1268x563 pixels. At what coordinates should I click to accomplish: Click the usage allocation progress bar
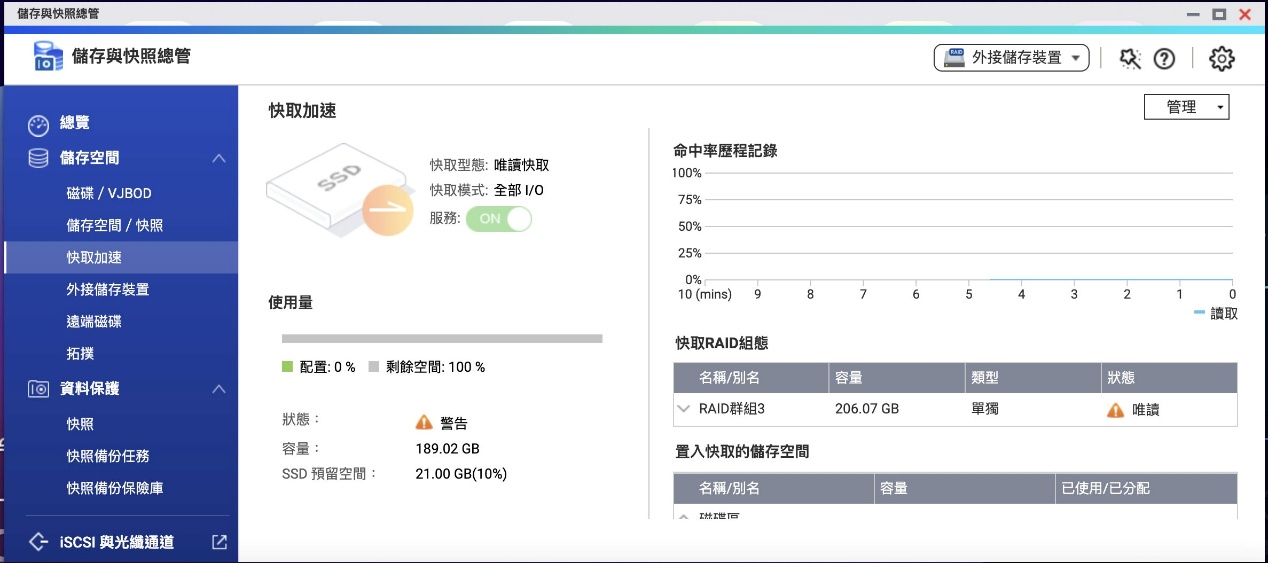442,339
